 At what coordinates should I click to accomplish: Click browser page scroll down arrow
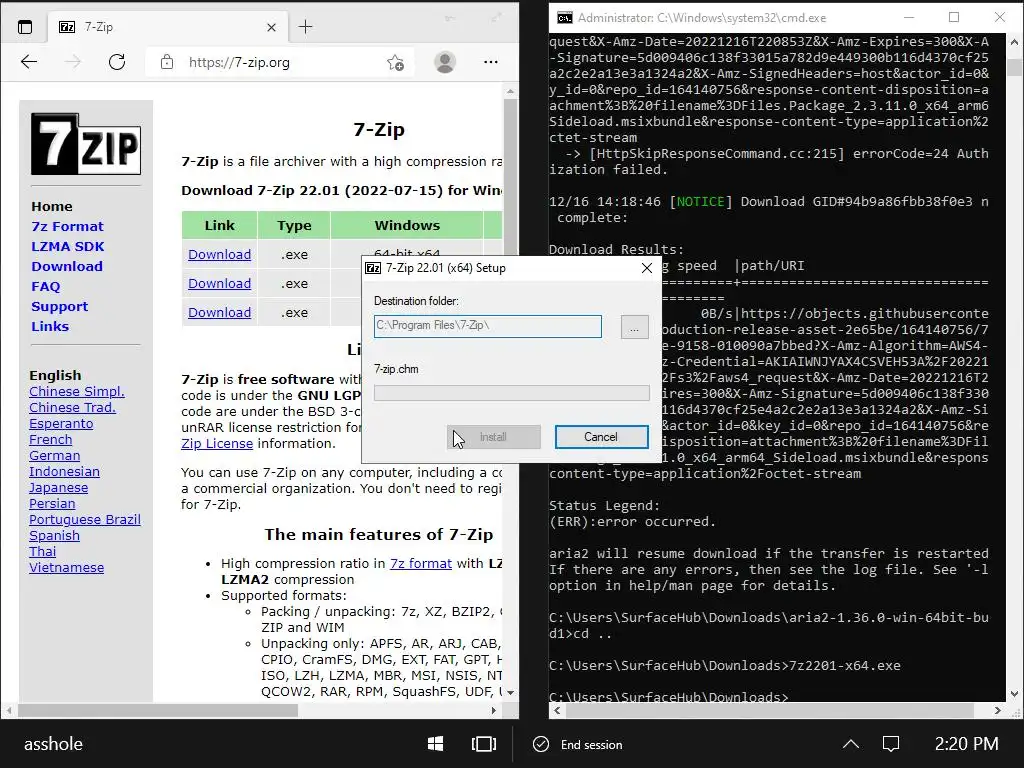click(510, 692)
